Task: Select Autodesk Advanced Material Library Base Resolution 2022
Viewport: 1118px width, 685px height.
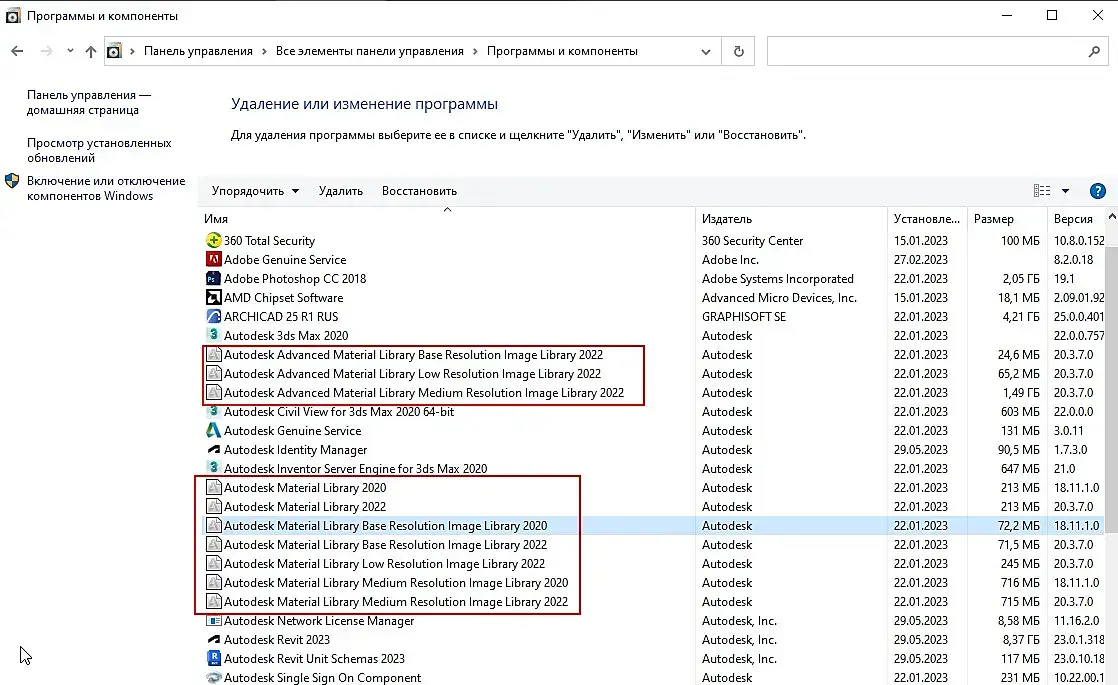Action: click(414, 354)
